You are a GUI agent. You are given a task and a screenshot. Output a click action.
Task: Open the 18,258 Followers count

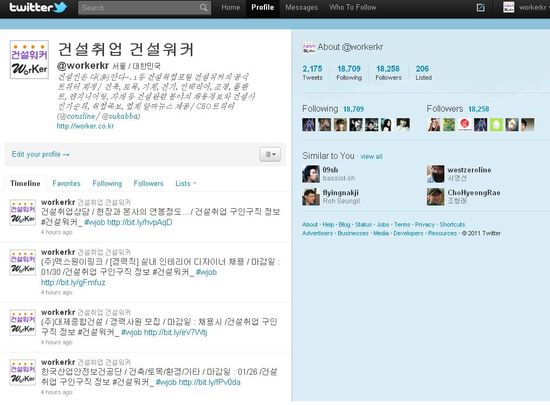coord(388,73)
